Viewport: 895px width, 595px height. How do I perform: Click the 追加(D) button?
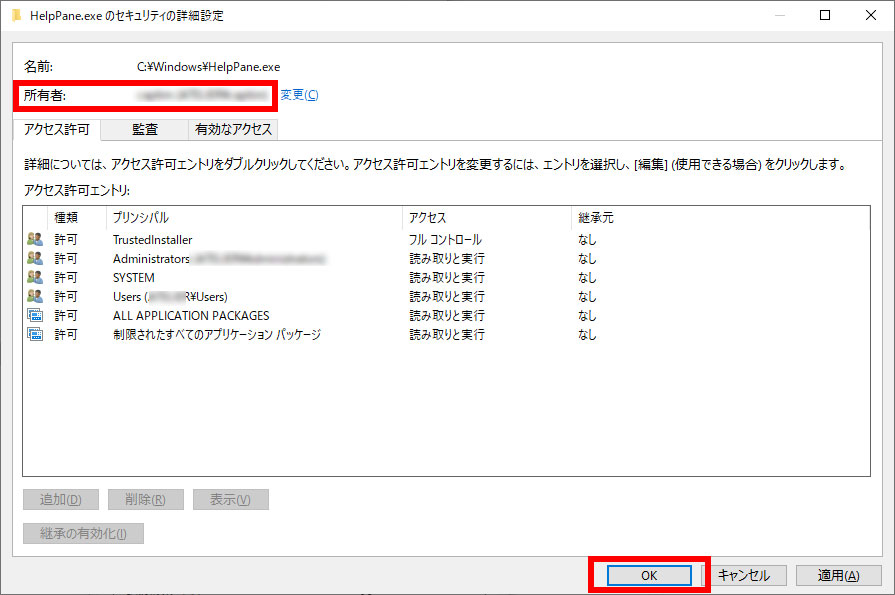(61, 500)
